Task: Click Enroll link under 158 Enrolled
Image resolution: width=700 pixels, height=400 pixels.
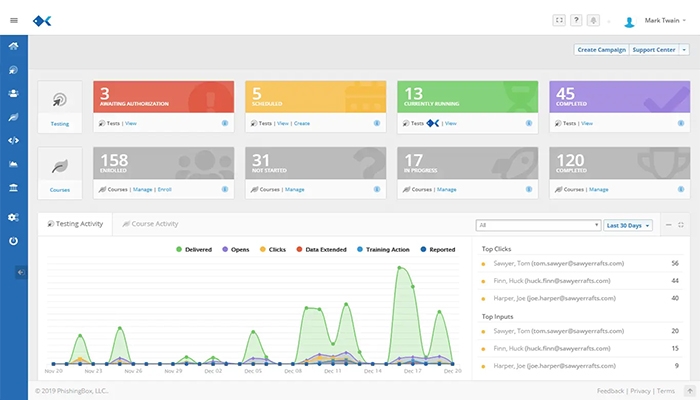Action: pyautogui.click(x=165, y=189)
